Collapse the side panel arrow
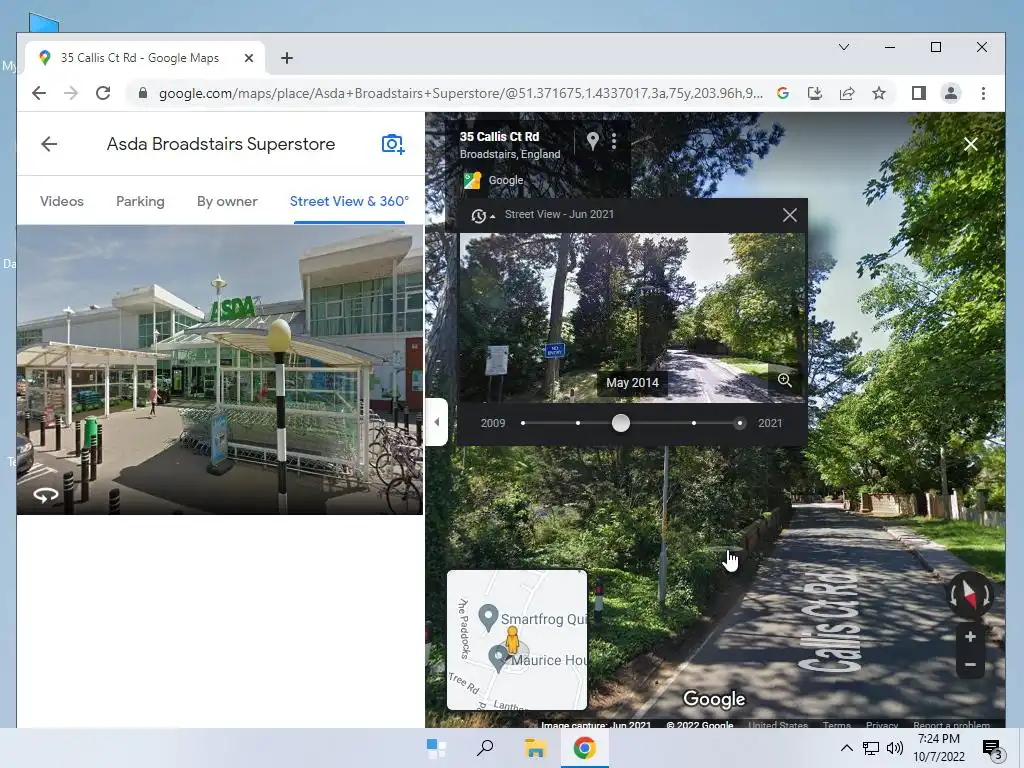Image resolution: width=1024 pixels, height=768 pixels. 436,422
